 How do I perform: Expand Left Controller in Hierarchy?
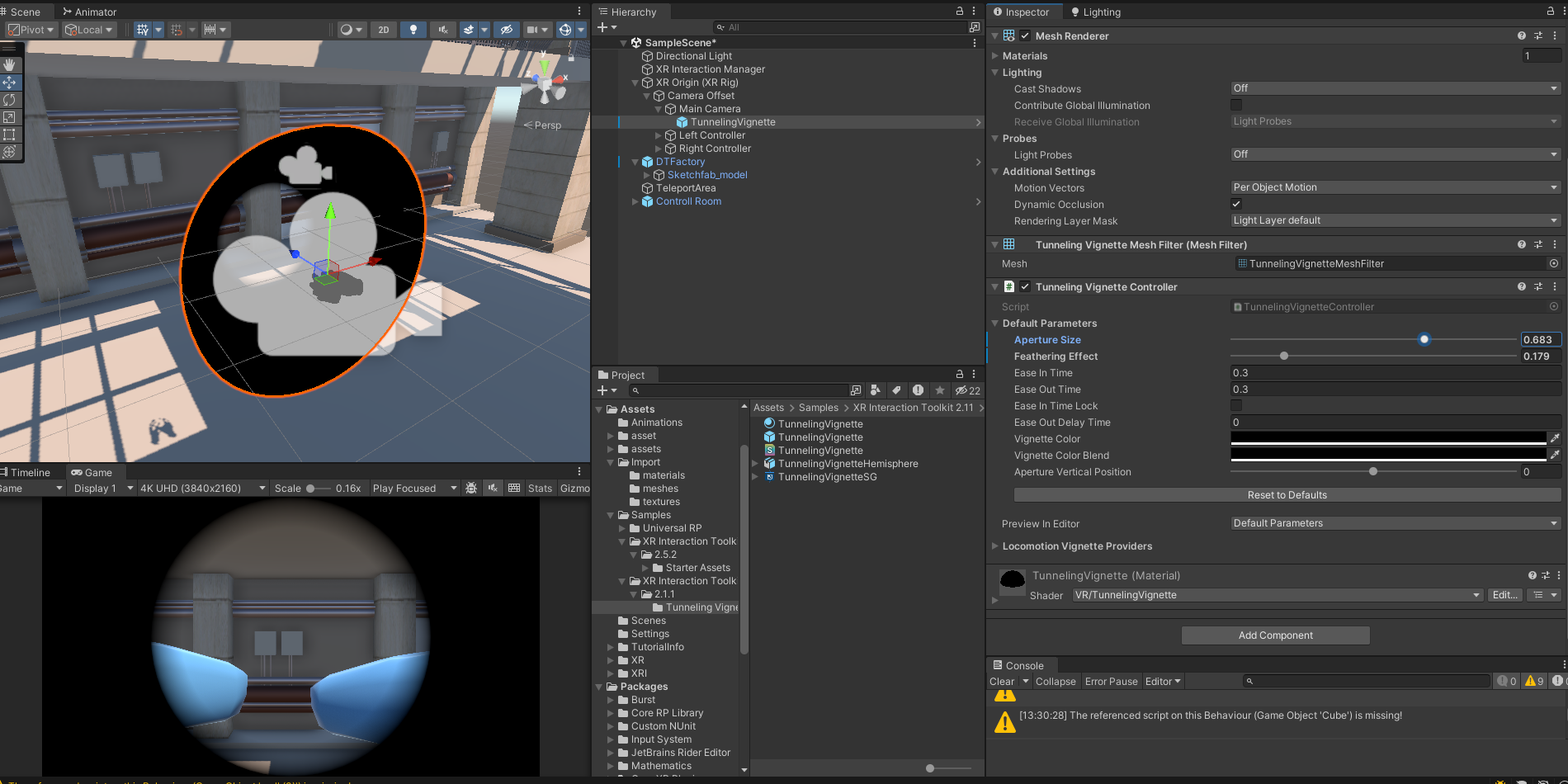(659, 135)
